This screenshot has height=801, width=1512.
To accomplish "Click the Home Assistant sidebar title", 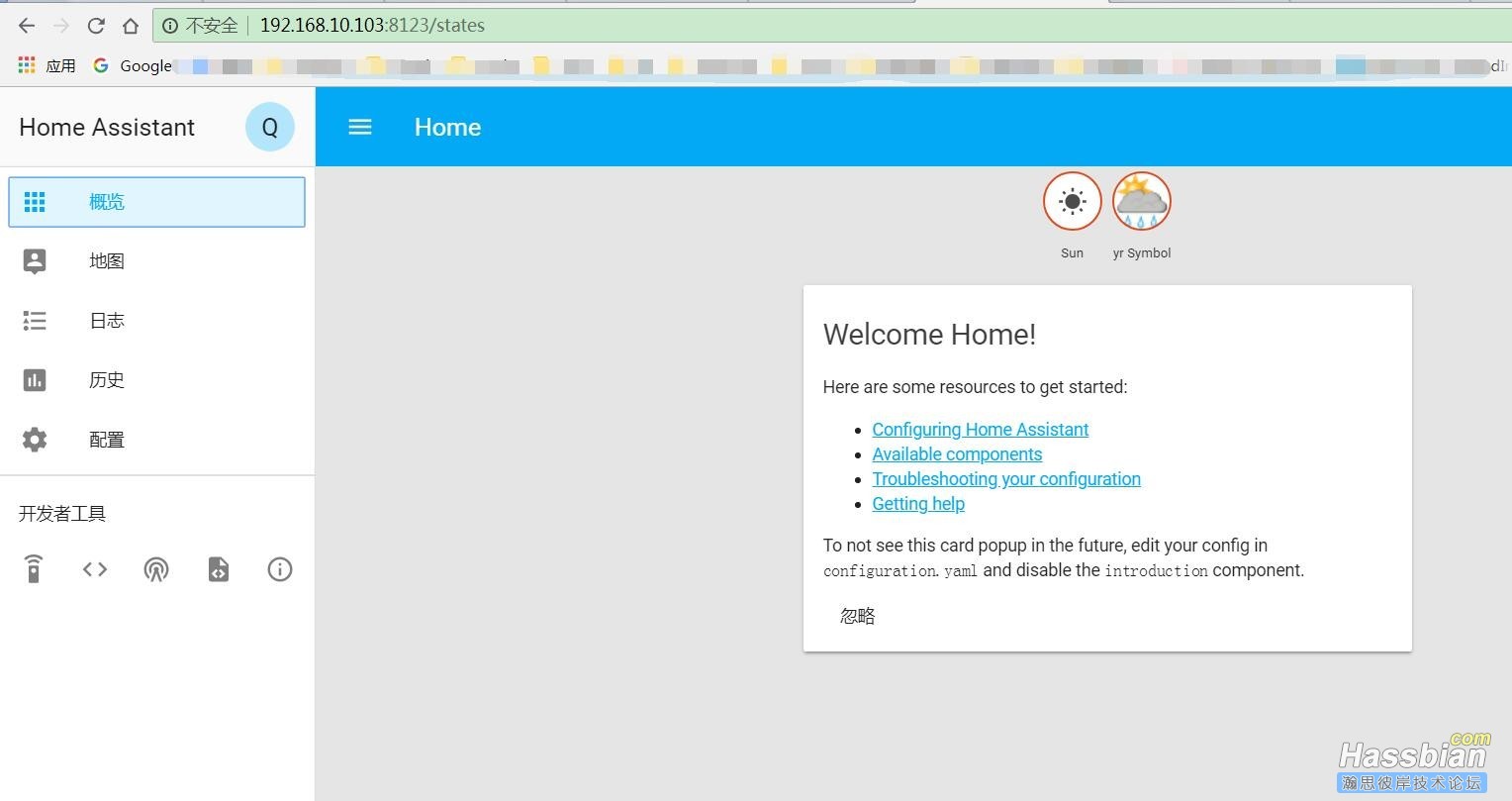I will 107,127.
